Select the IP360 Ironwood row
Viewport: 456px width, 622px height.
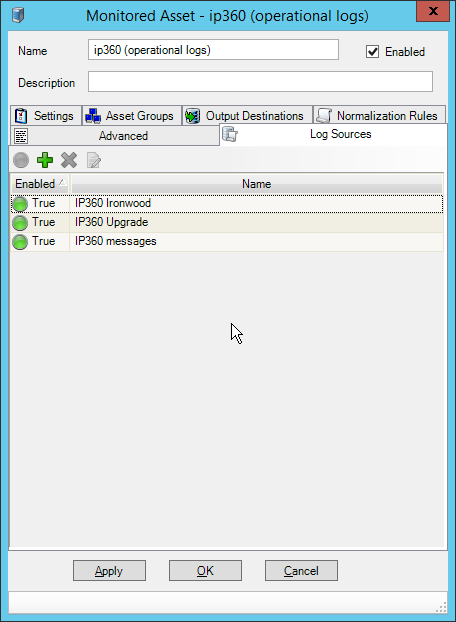(227, 204)
